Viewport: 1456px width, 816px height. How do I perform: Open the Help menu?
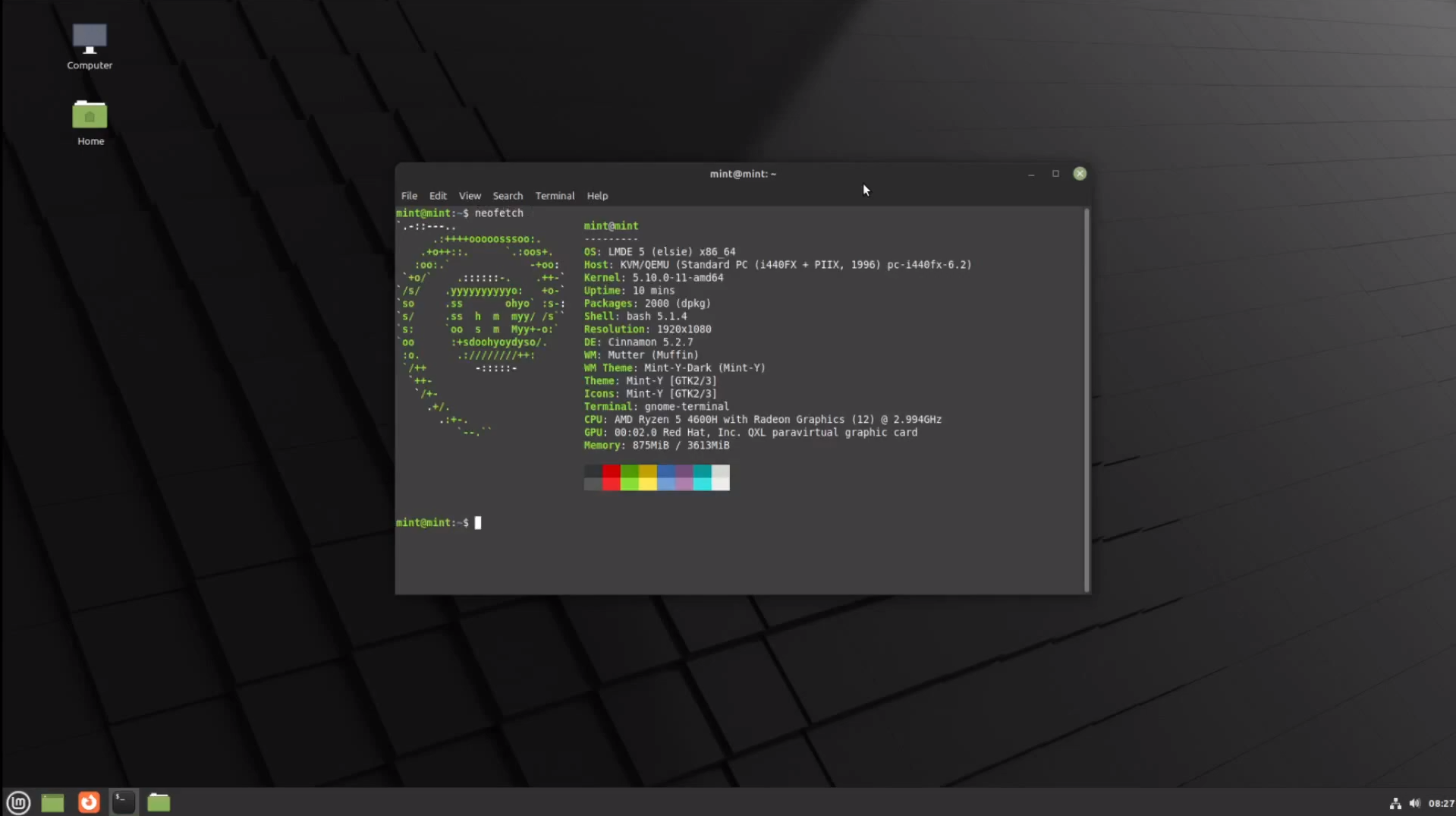coord(597,195)
